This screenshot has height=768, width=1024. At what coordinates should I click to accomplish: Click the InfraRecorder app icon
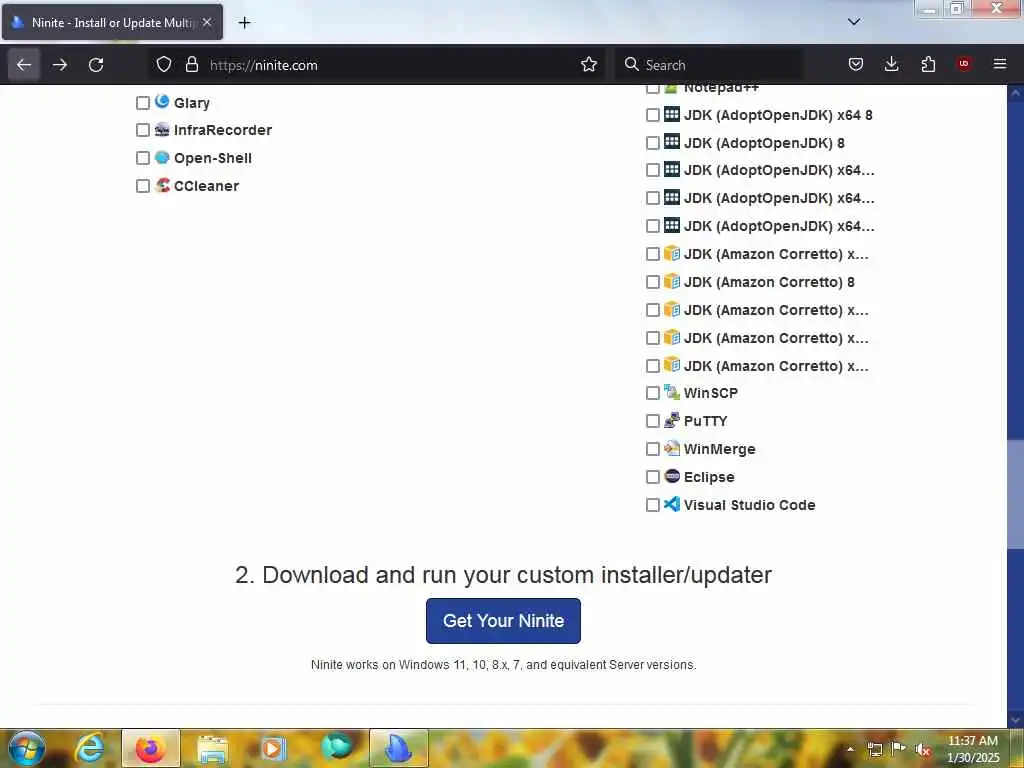(162, 130)
